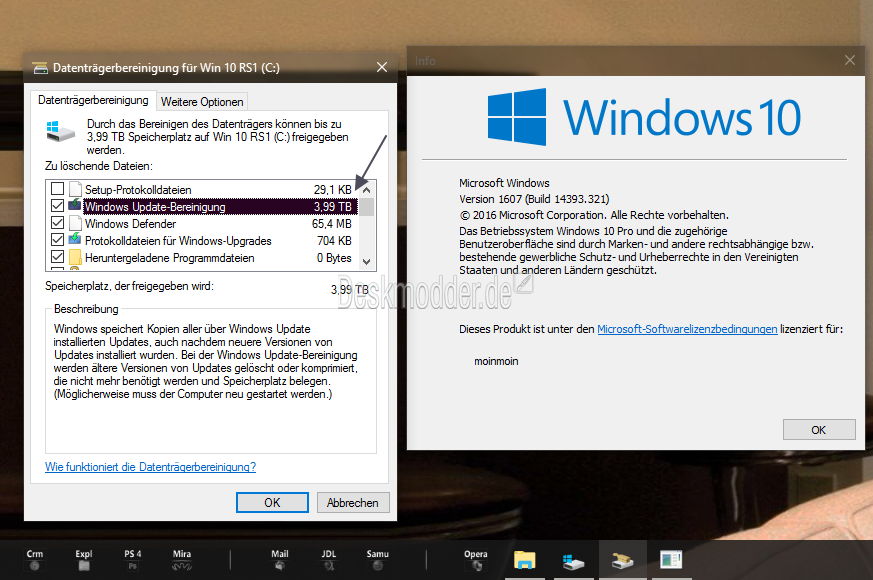Screen dimensions: 873x580
Task: Click the file list scroll down arrow
Action: [366, 261]
